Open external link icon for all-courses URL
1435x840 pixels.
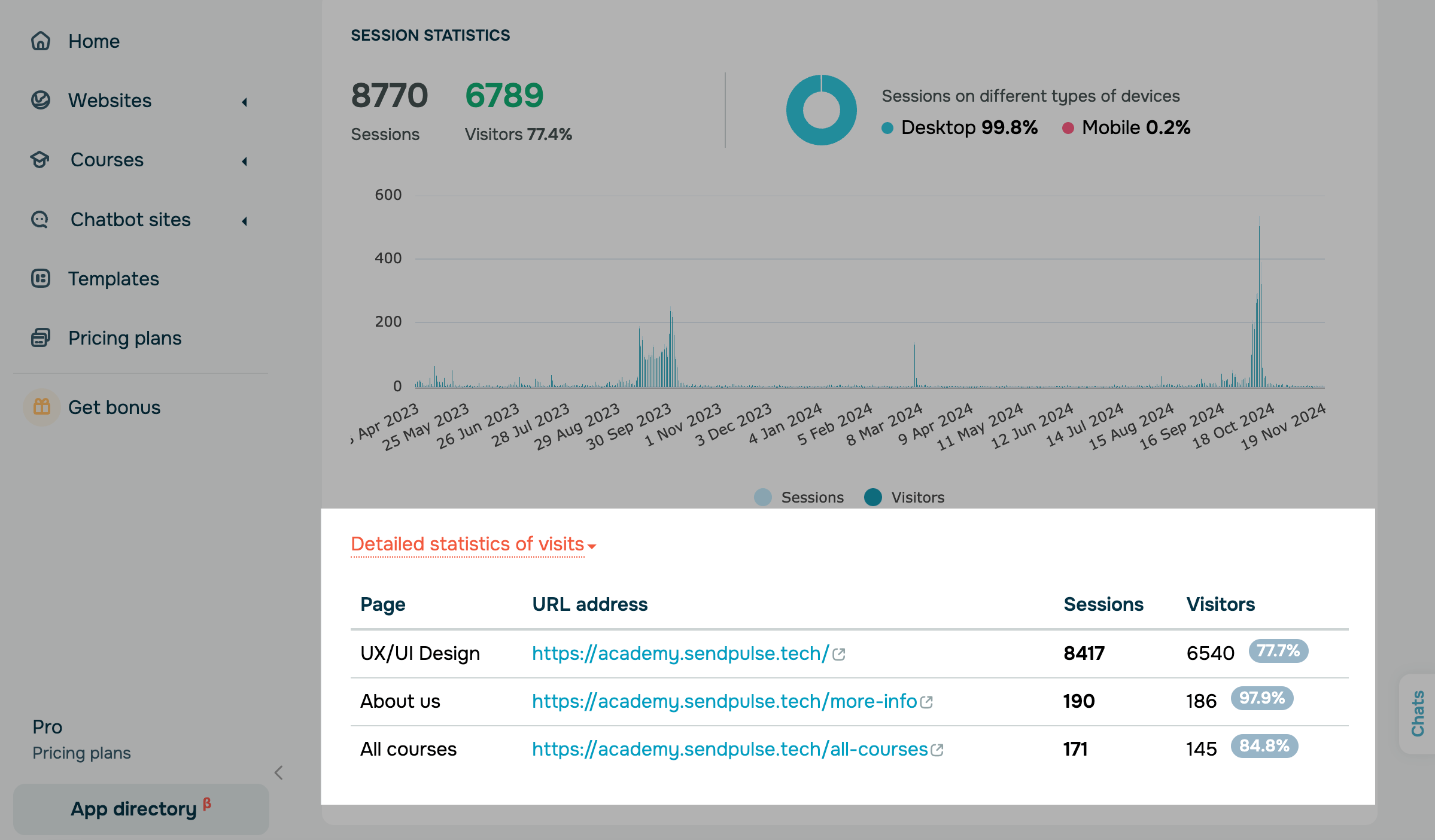(937, 750)
